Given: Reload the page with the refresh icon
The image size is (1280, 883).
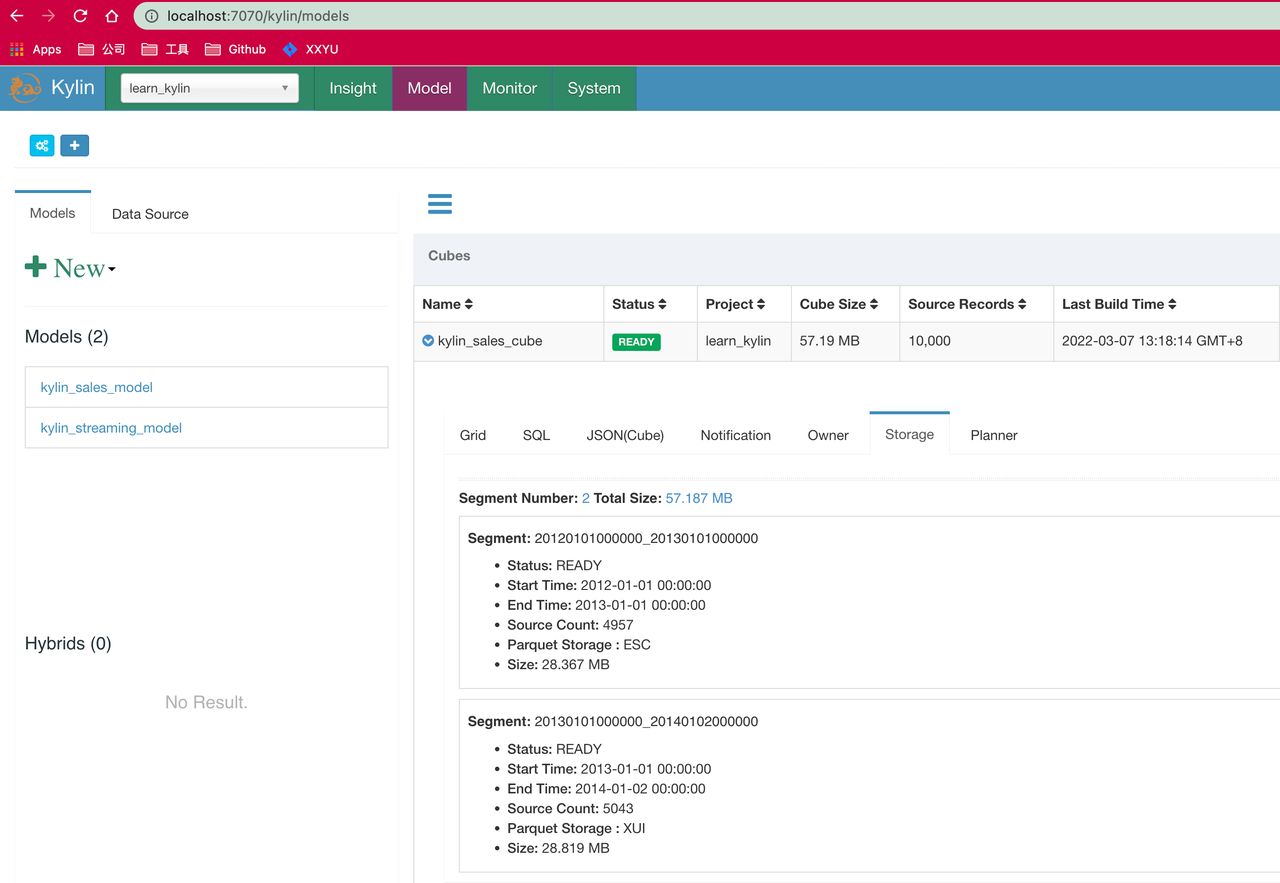Looking at the screenshot, I should pyautogui.click(x=79, y=15).
